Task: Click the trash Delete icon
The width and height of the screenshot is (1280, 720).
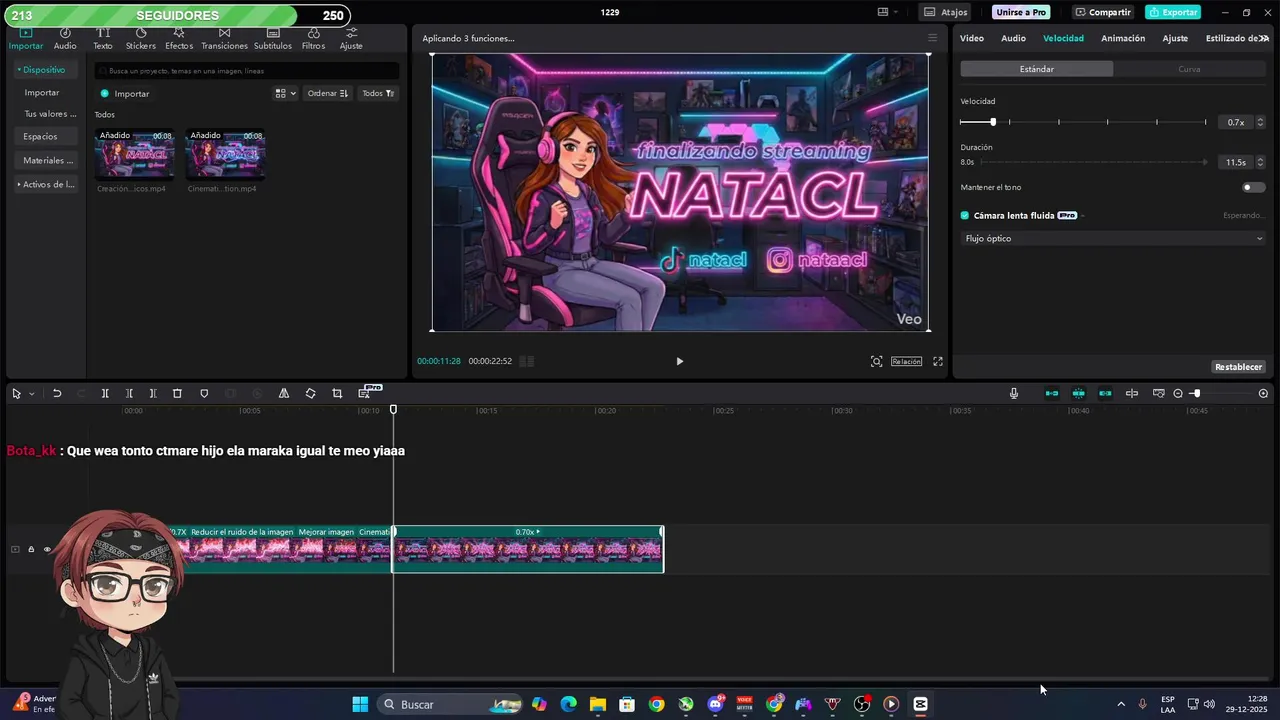Action: (x=177, y=394)
